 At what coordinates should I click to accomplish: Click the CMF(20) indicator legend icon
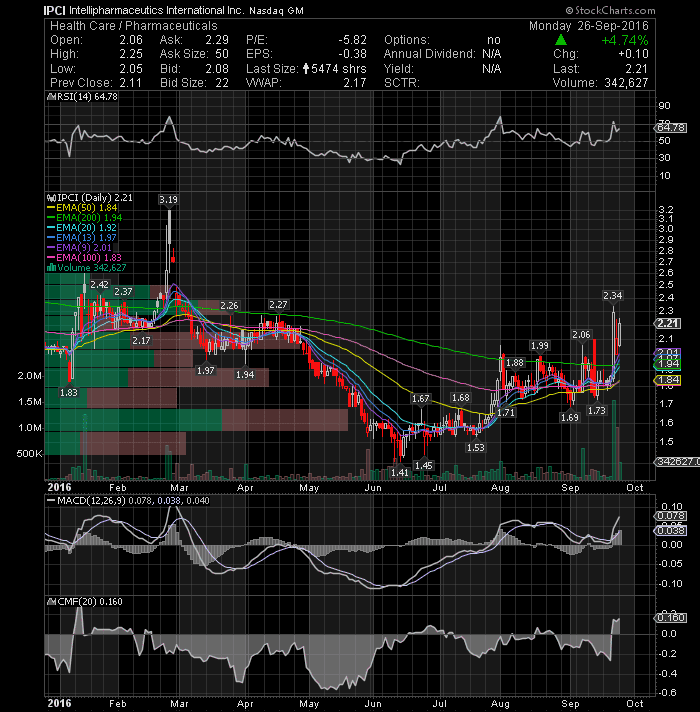coord(51,602)
